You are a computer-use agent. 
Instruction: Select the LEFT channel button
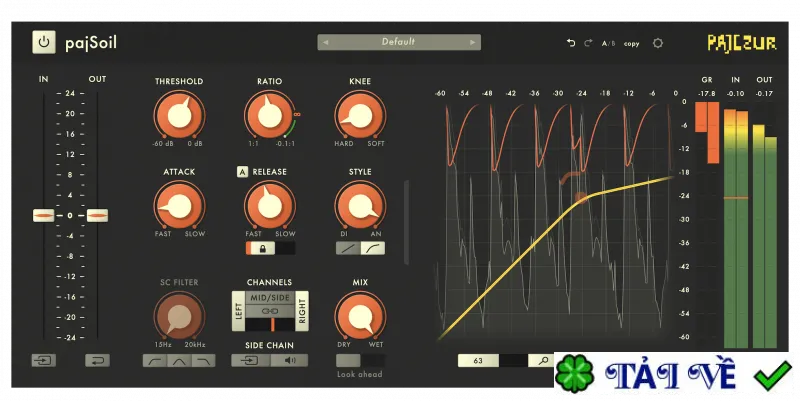pyautogui.click(x=238, y=311)
